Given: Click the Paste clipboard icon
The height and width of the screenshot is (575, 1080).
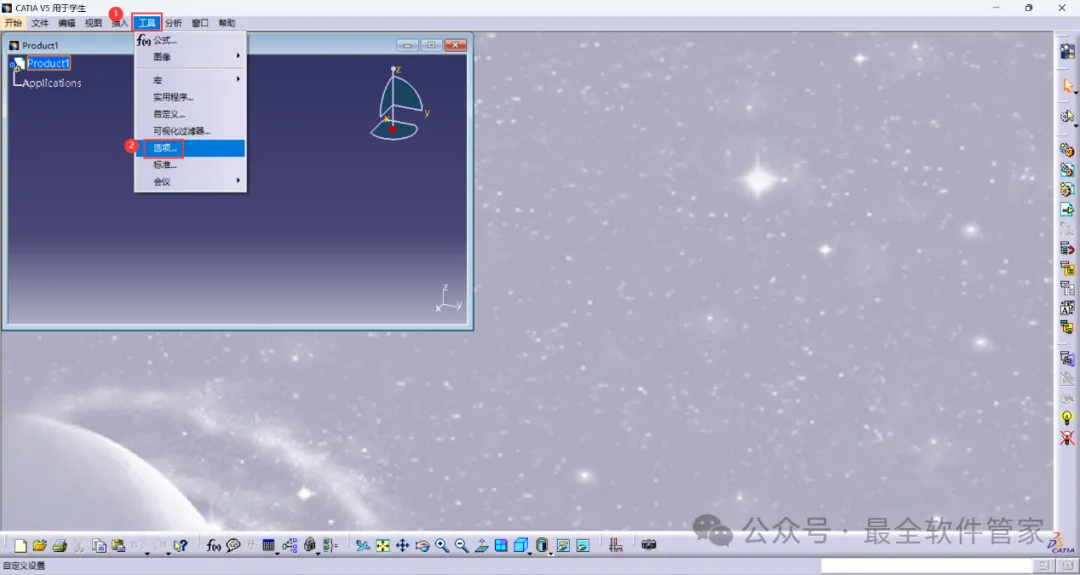Looking at the screenshot, I should 118,546.
